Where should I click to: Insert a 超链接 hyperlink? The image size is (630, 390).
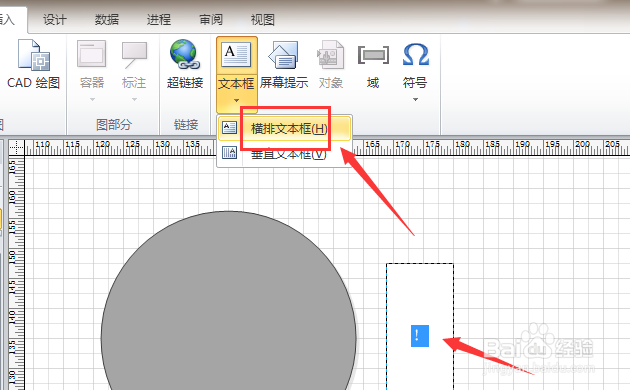pyautogui.click(x=185, y=64)
